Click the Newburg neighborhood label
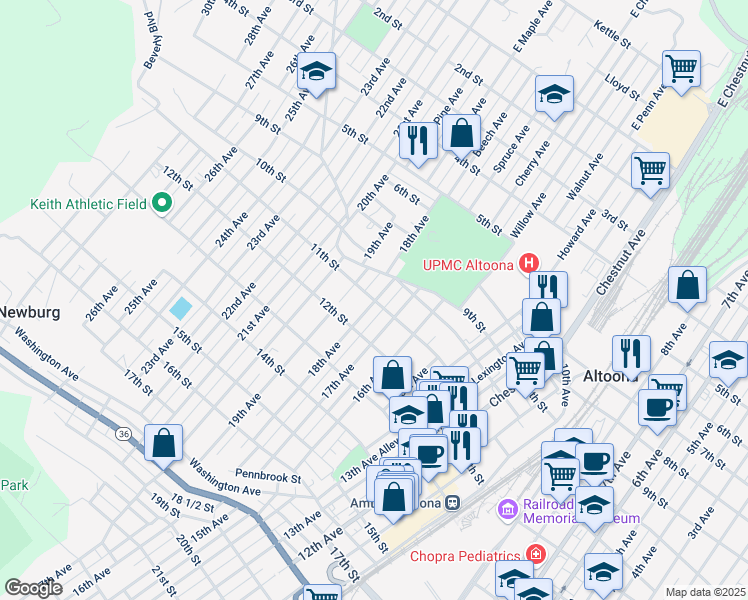Image resolution: width=748 pixels, height=600 pixels. tap(30, 312)
